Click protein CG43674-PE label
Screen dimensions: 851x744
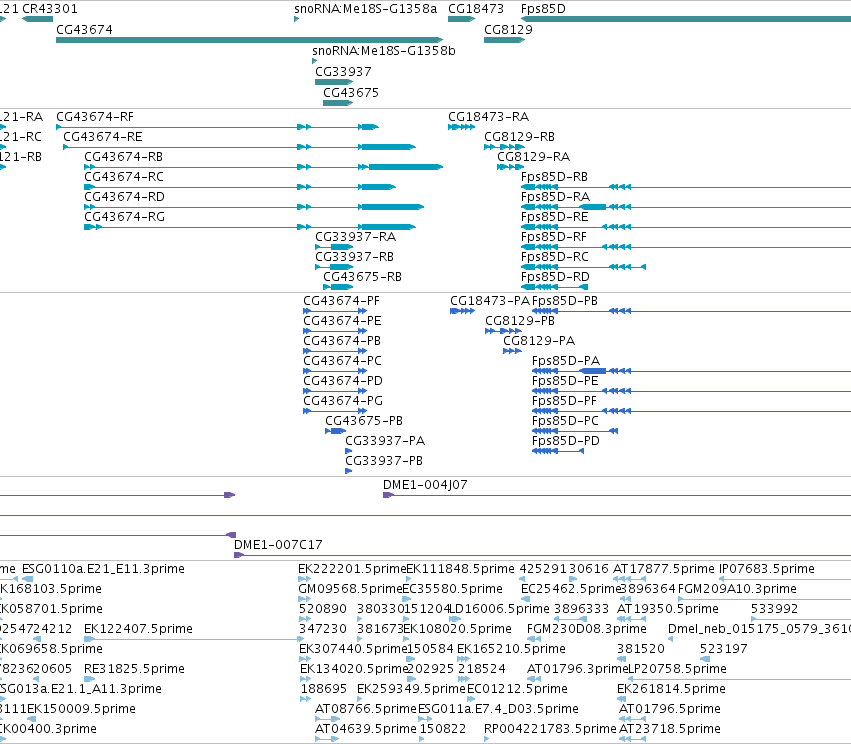coord(342,321)
